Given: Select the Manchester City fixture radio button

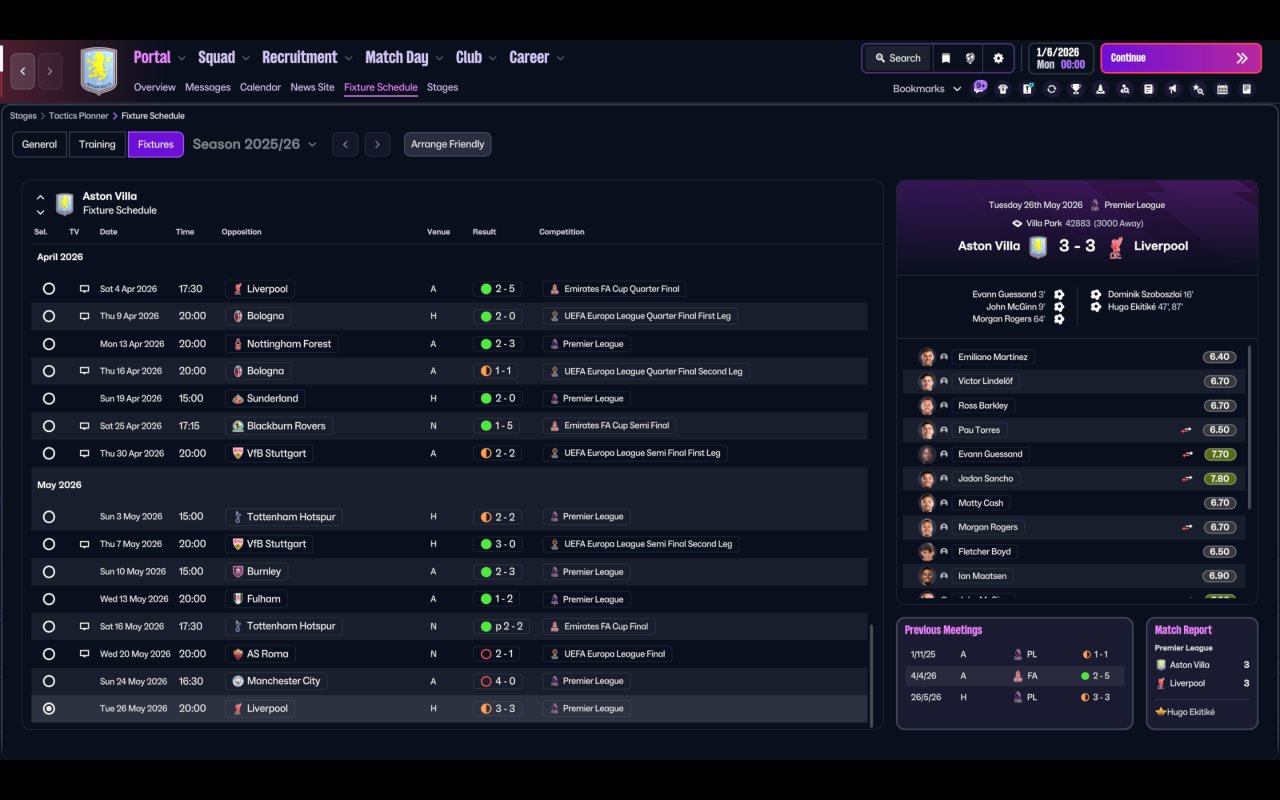Looking at the screenshot, I should tap(49, 681).
